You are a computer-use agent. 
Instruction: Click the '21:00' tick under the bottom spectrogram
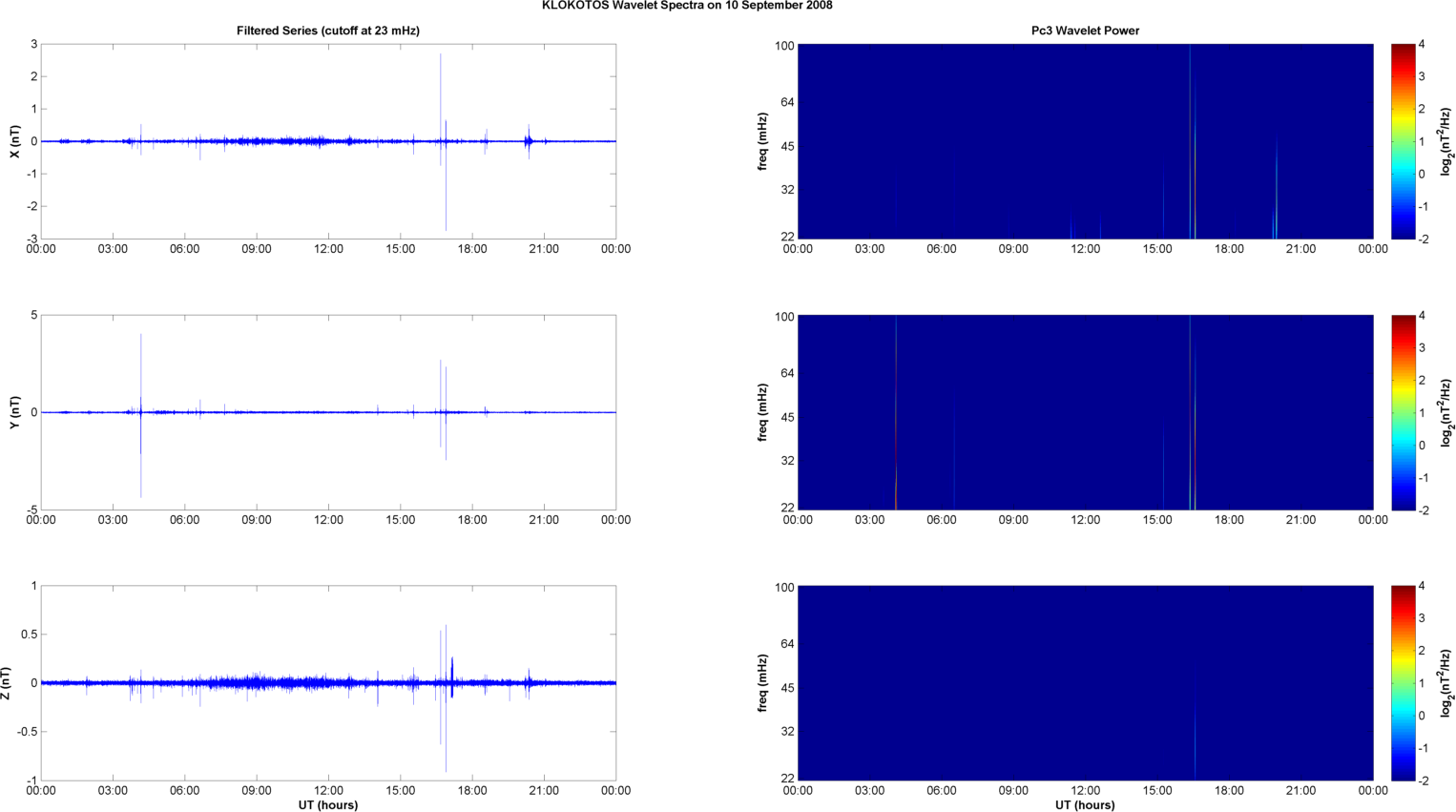pos(1301,790)
